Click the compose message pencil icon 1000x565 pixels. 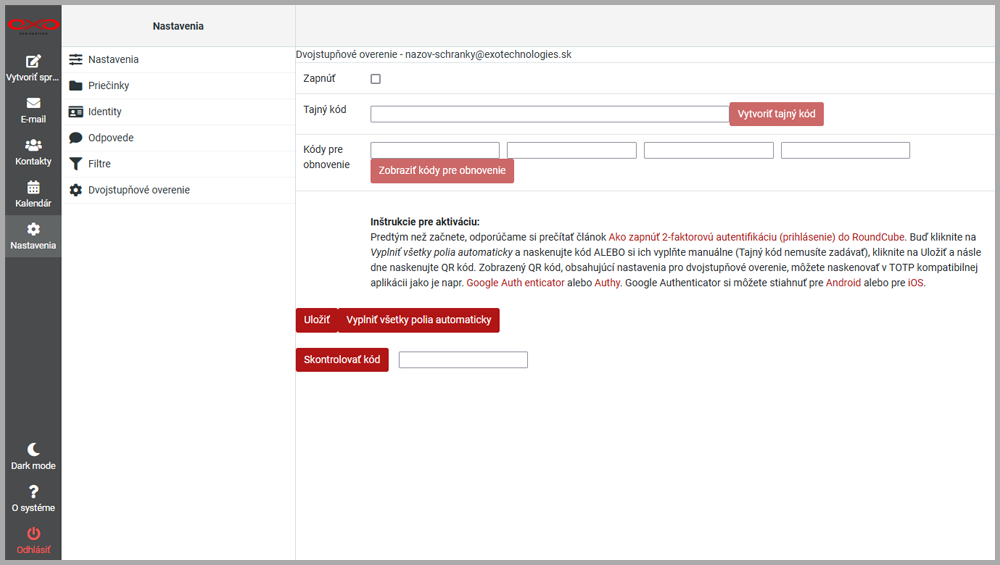pos(33,61)
